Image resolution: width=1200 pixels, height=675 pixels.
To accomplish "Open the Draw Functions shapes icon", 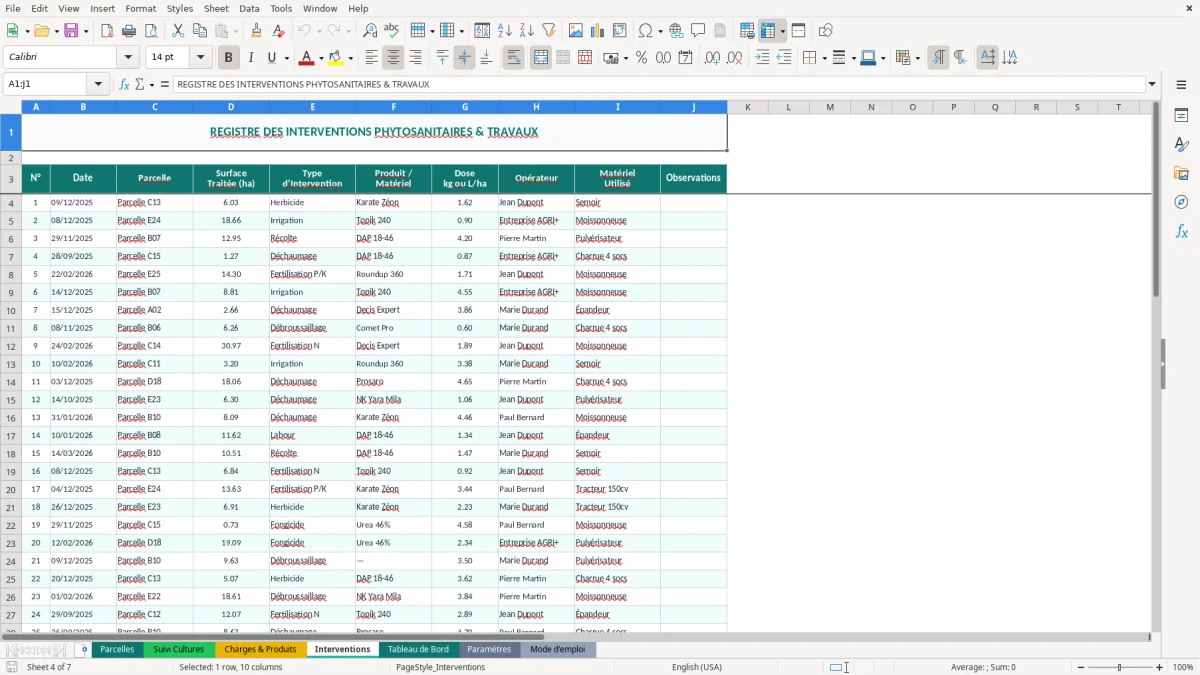I will pos(826,31).
